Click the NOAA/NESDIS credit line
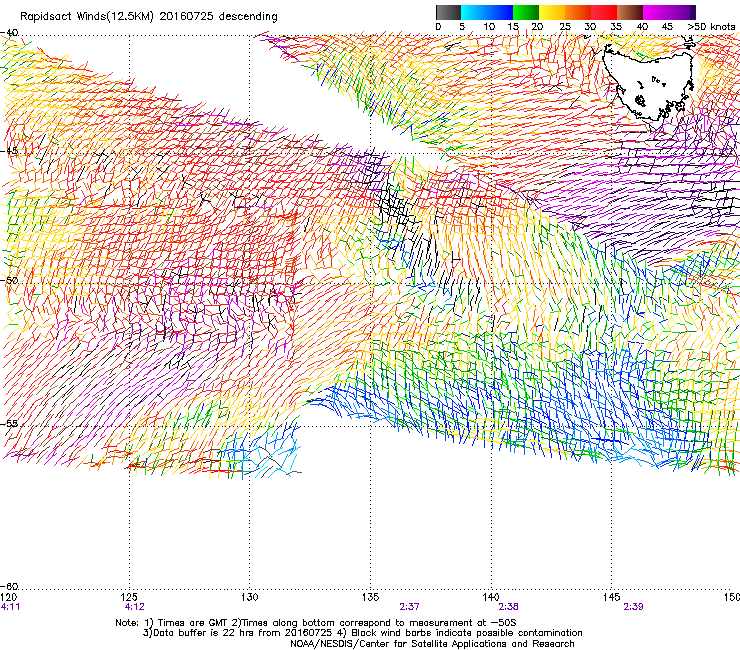The image size is (740, 650). tap(432, 644)
